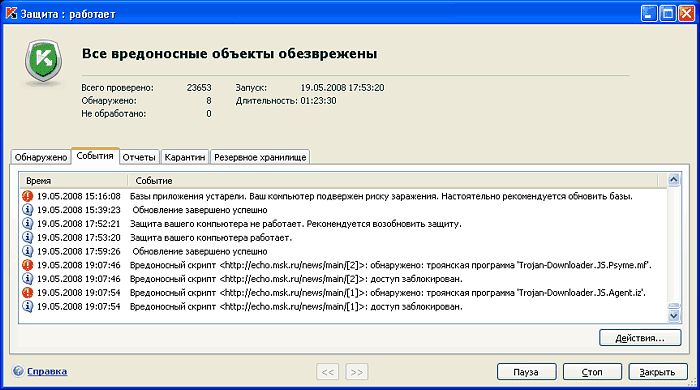
Task: Open the Обнаружено tab
Action: pos(41,157)
